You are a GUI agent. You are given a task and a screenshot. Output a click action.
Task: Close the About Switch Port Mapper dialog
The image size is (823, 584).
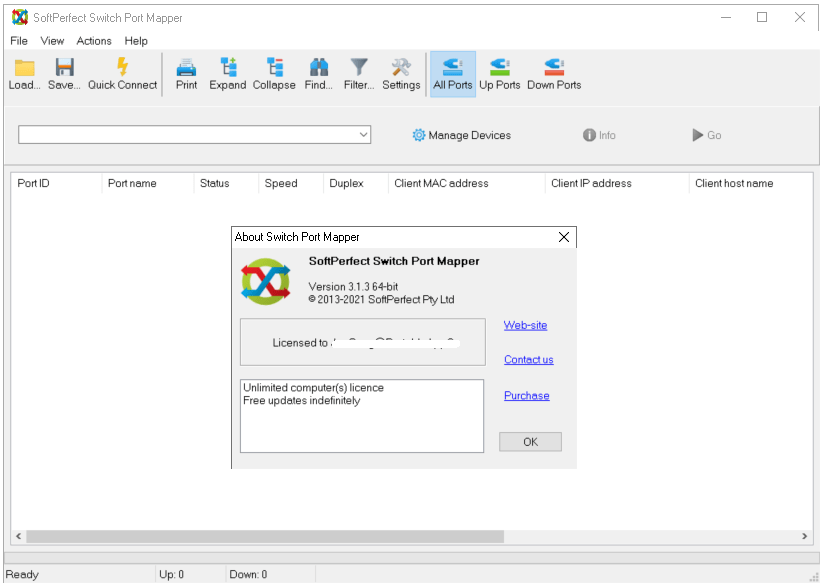[x=564, y=237]
